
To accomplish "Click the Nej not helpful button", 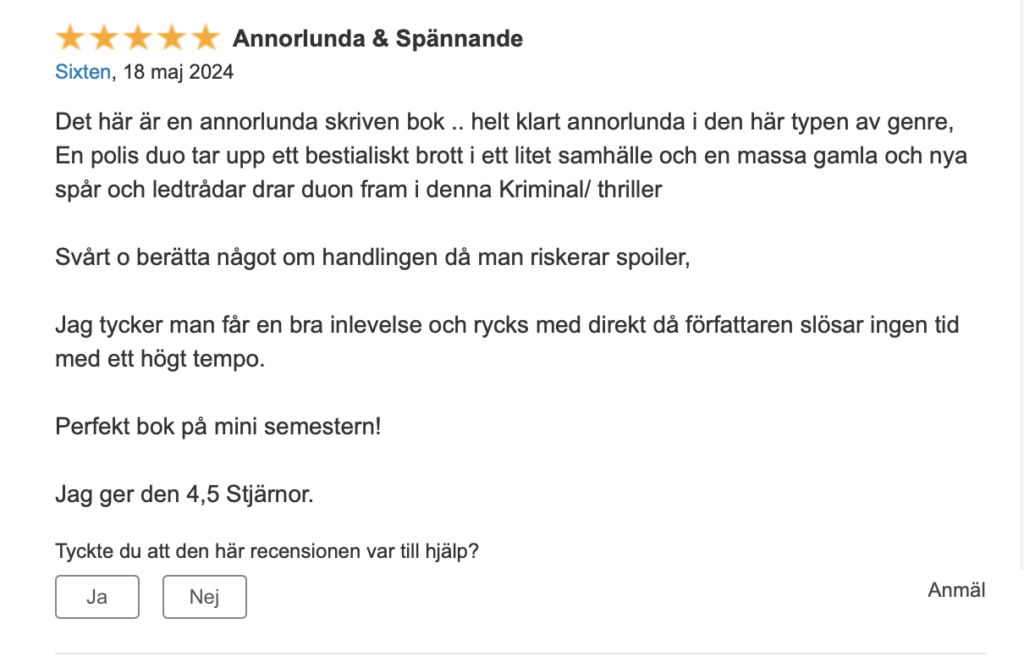I will click(x=204, y=597).
